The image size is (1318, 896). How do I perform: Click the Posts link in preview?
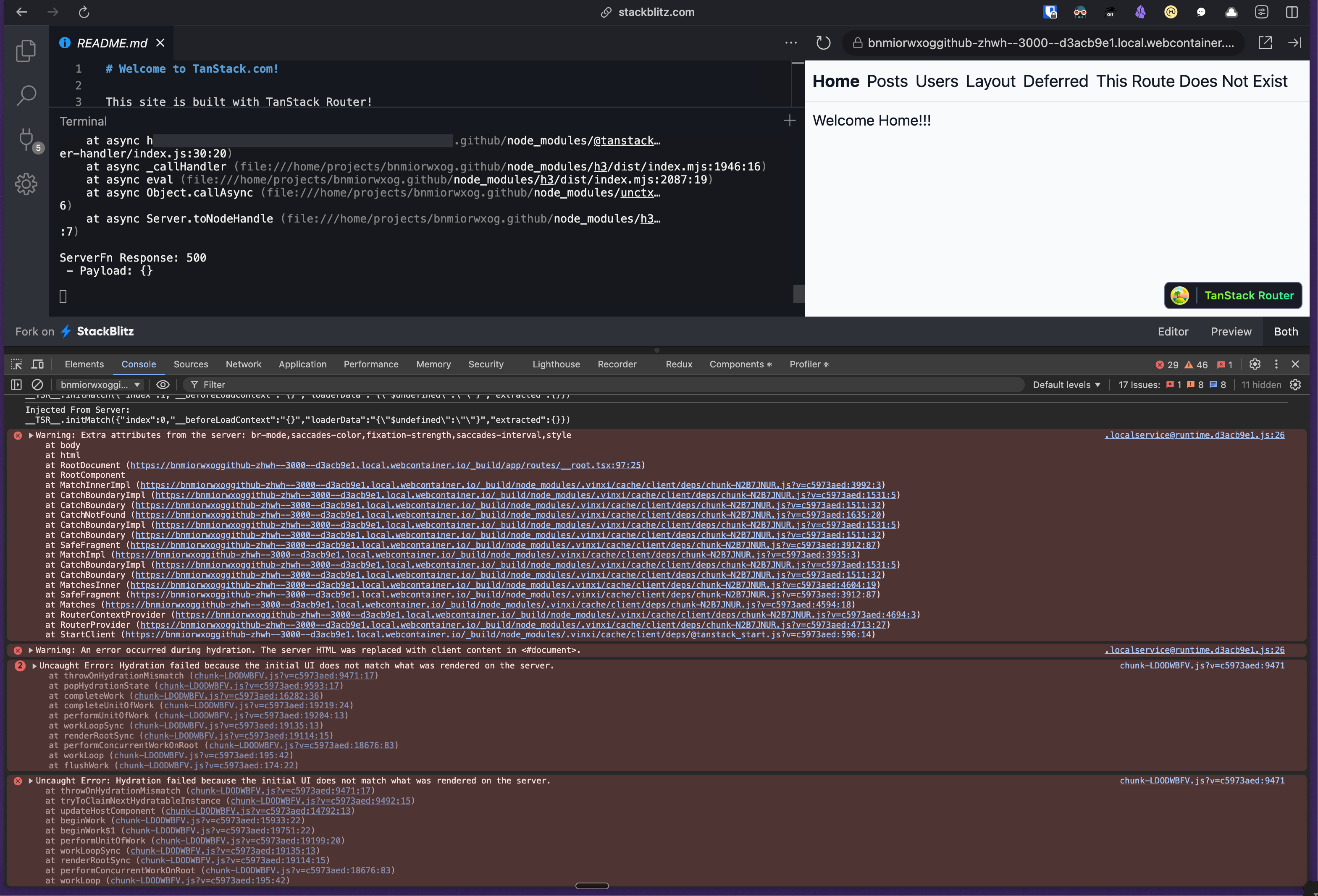887,81
